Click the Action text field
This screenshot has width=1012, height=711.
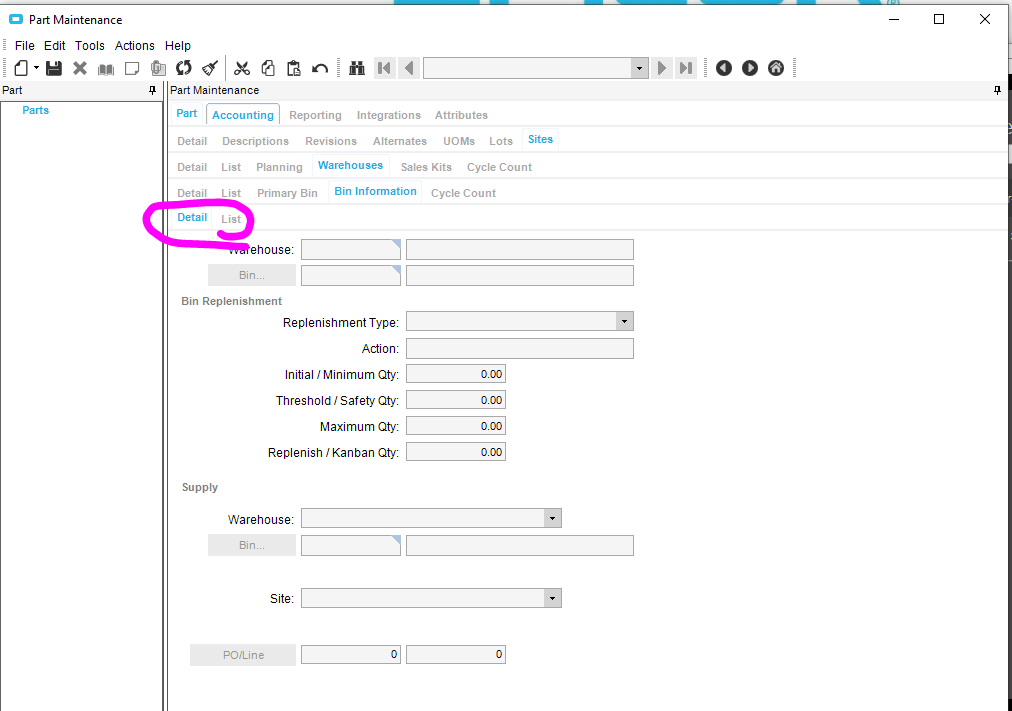pos(520,348)
